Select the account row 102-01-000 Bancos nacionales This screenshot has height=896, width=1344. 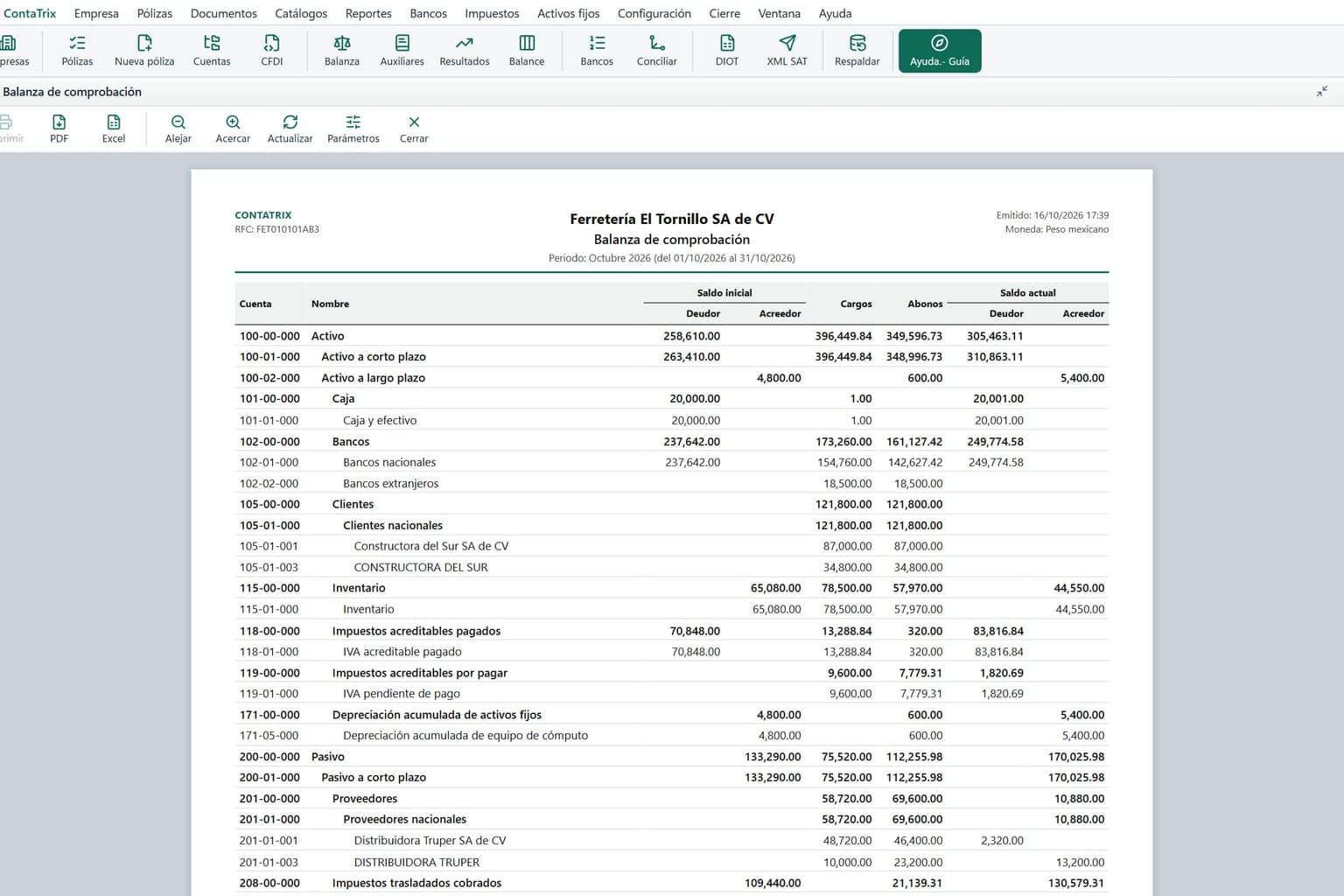[671, 462]
